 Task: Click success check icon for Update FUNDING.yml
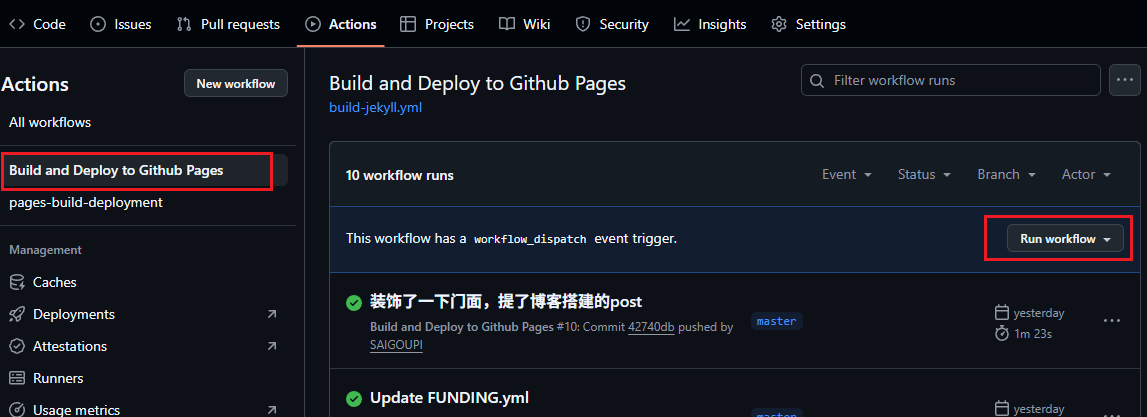tap(354, 399)
